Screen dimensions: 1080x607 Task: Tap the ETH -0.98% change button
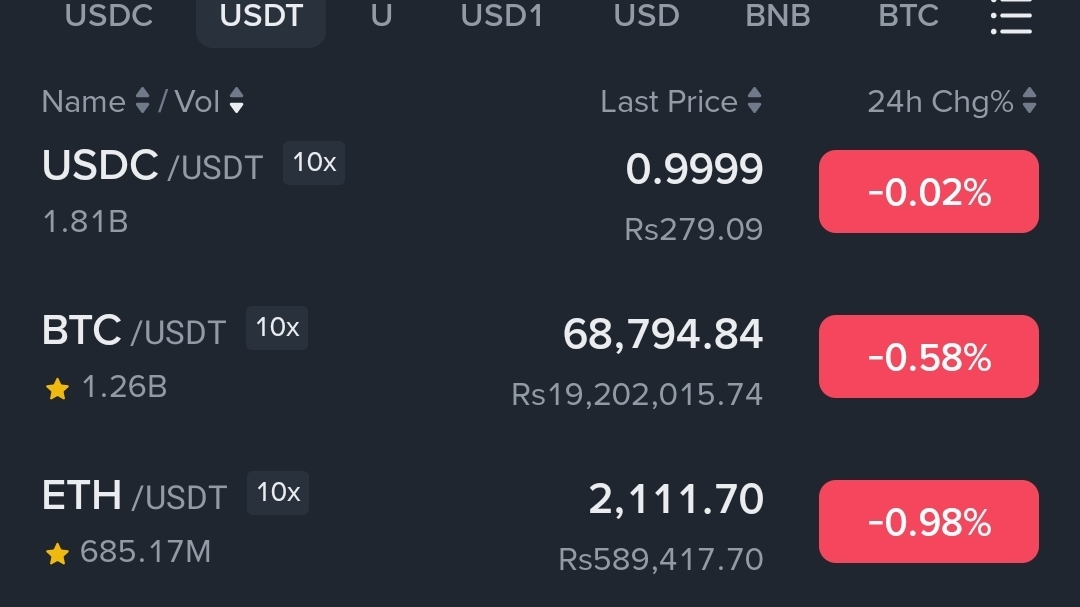pyautogui.click(x=928, y=522)
